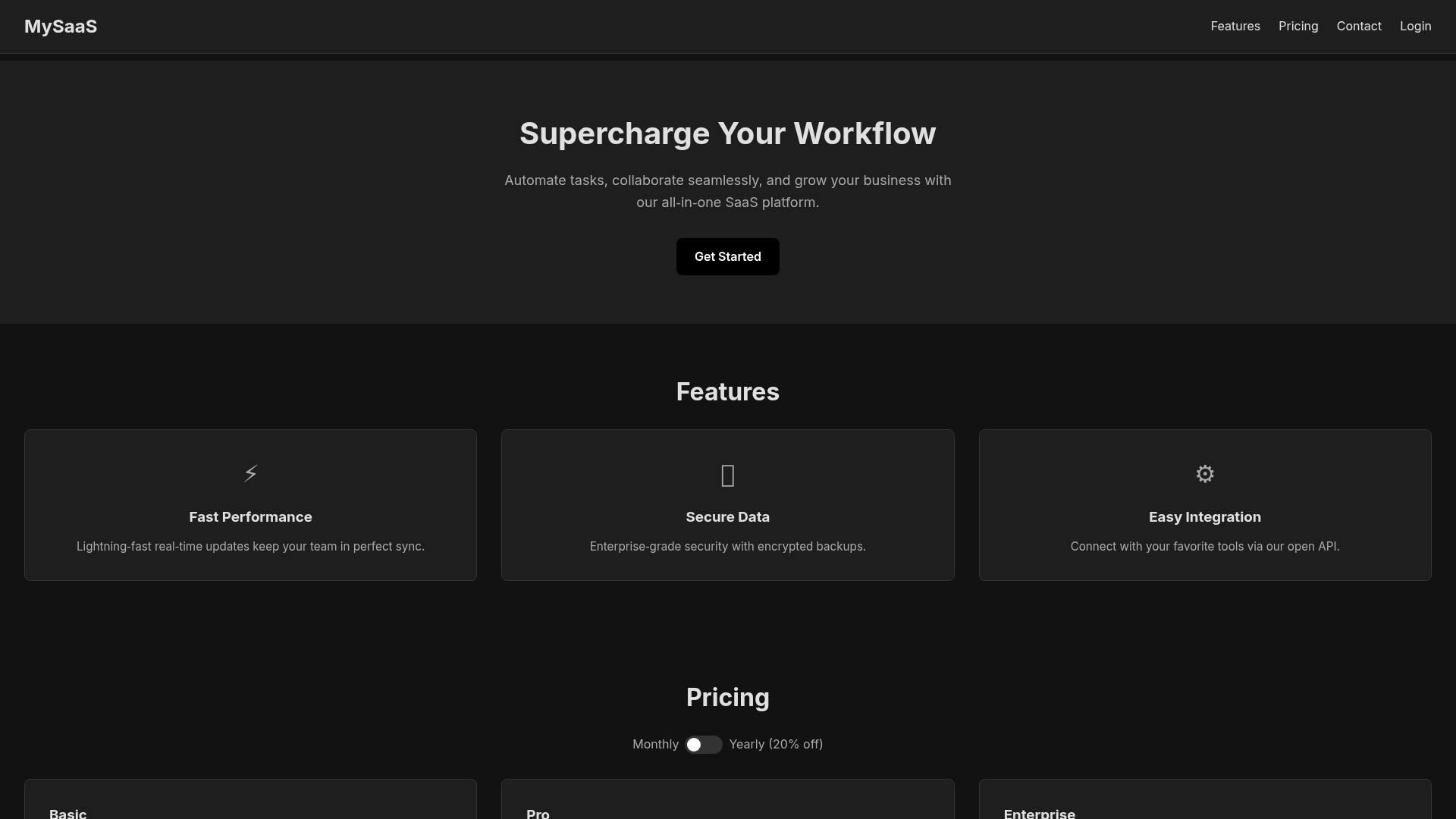
Task: Open the Features nav link
Action: pos(1235,27)
